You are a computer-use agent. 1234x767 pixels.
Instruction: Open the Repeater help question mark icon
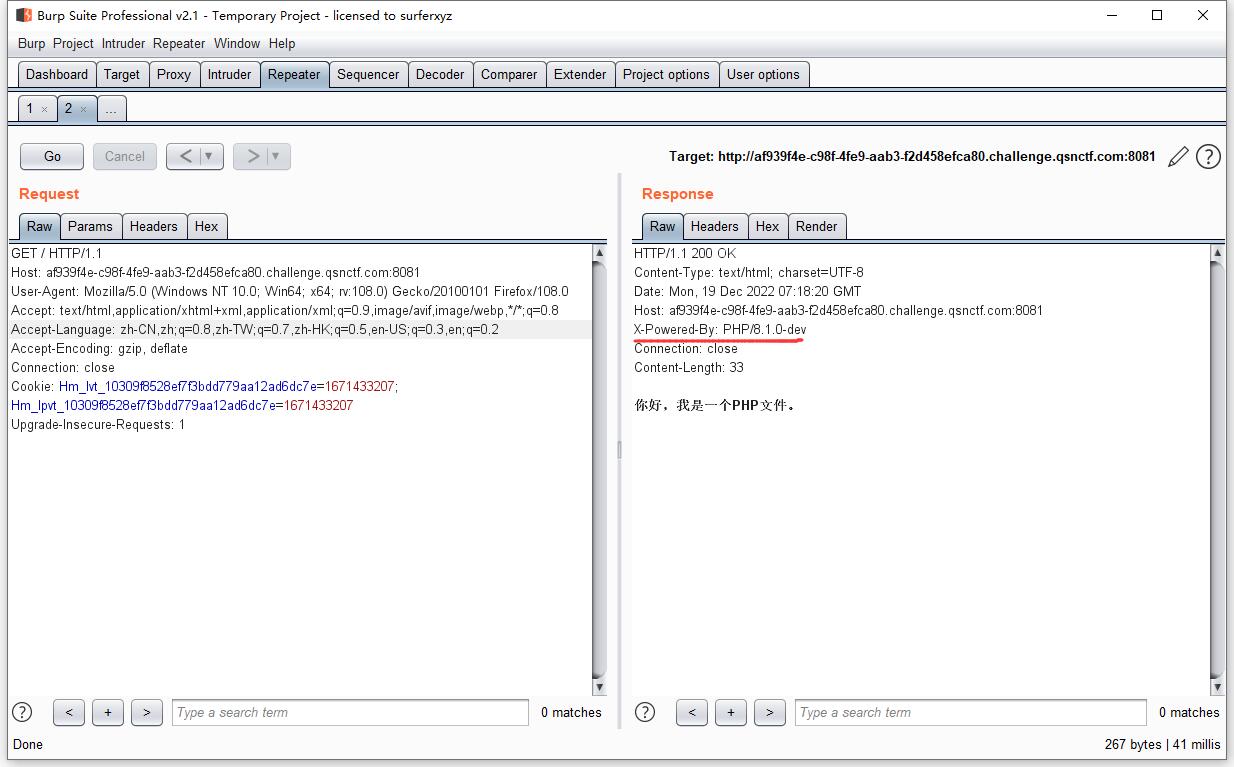click(1208, 156)
